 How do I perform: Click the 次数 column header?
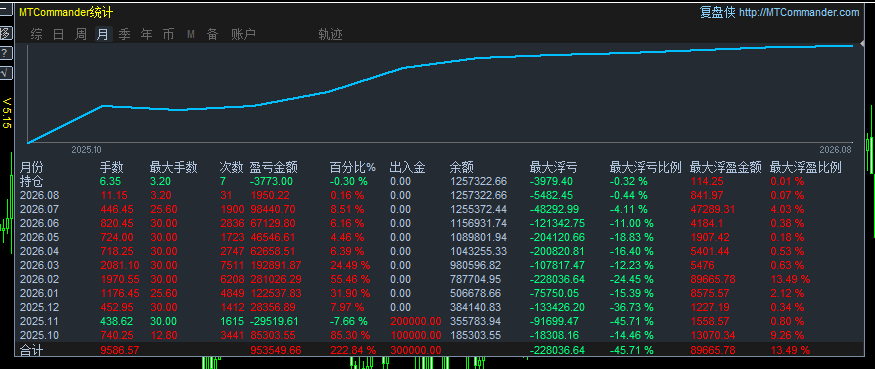232,167
